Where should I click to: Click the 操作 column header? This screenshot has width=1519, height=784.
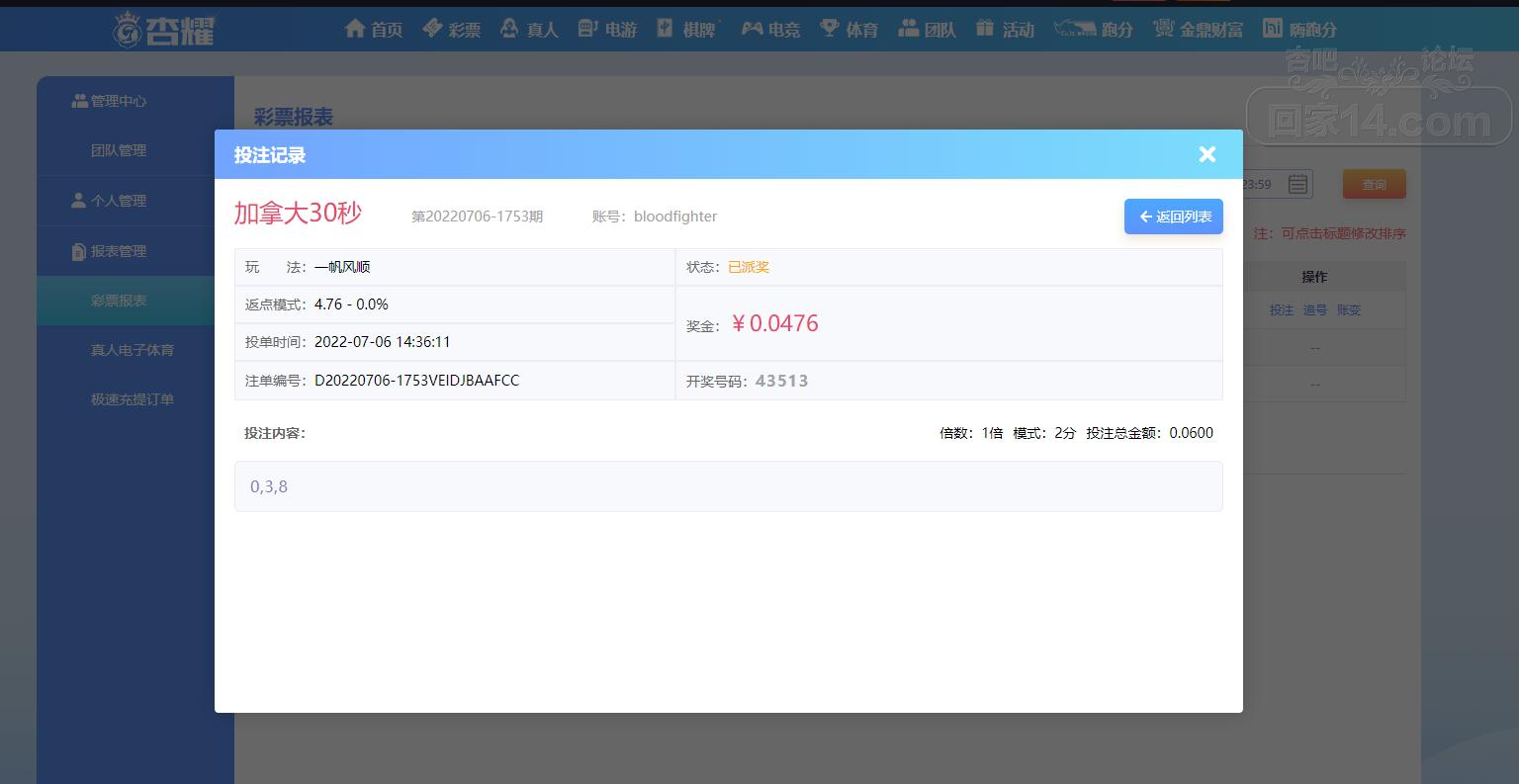coord(1314,277)
